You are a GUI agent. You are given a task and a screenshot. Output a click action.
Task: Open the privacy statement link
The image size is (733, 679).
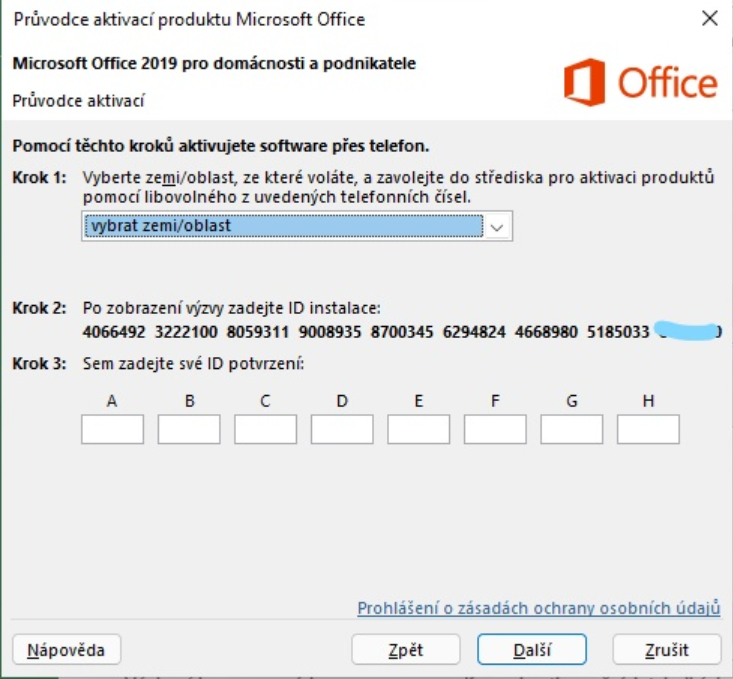tap(539, 608)
